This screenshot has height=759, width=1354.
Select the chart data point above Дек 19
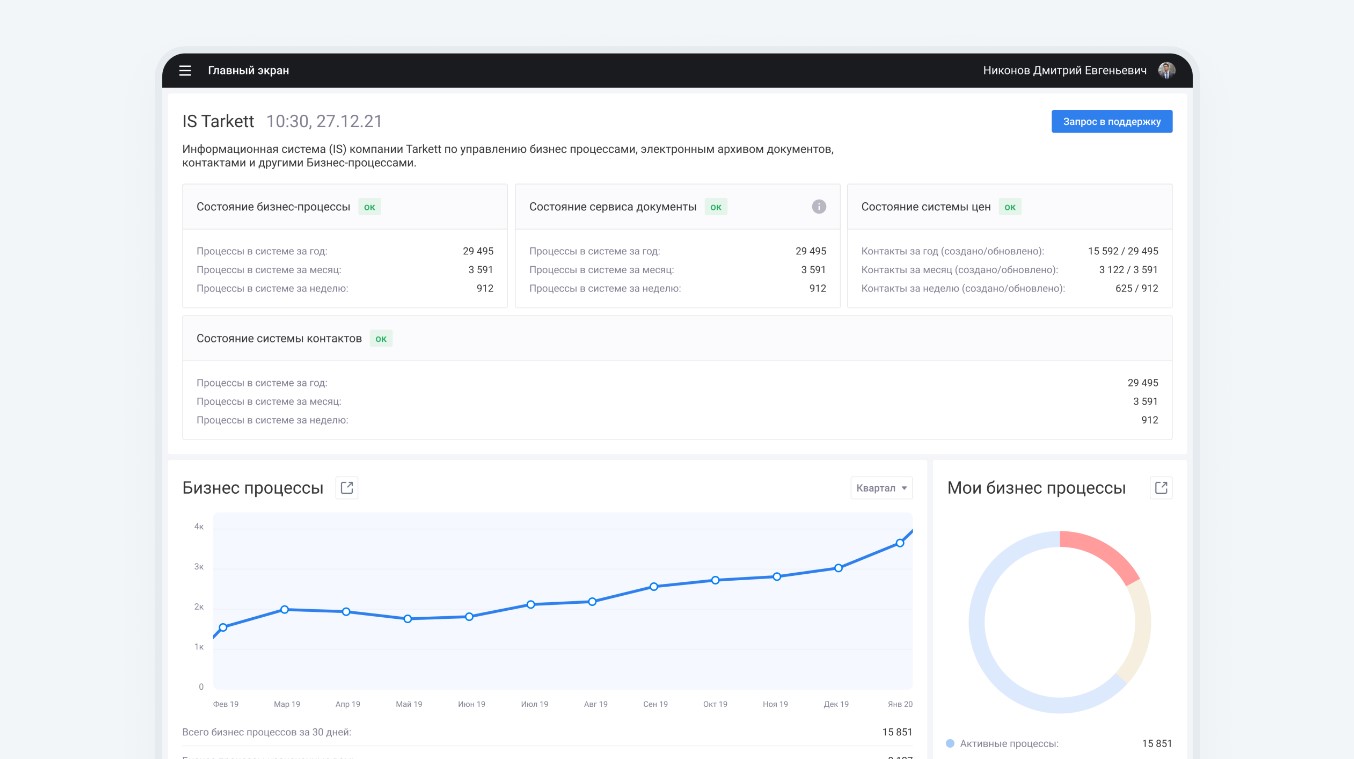[838, 568]
